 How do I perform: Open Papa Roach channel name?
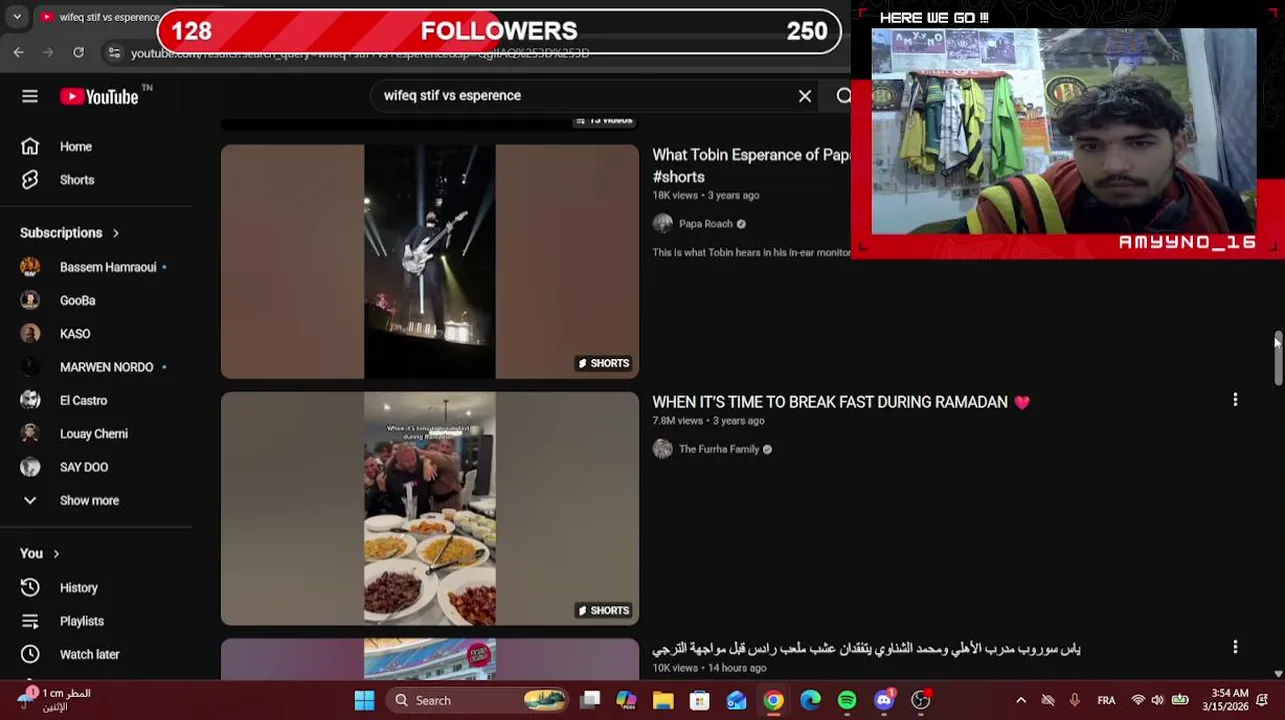(706, 224)
